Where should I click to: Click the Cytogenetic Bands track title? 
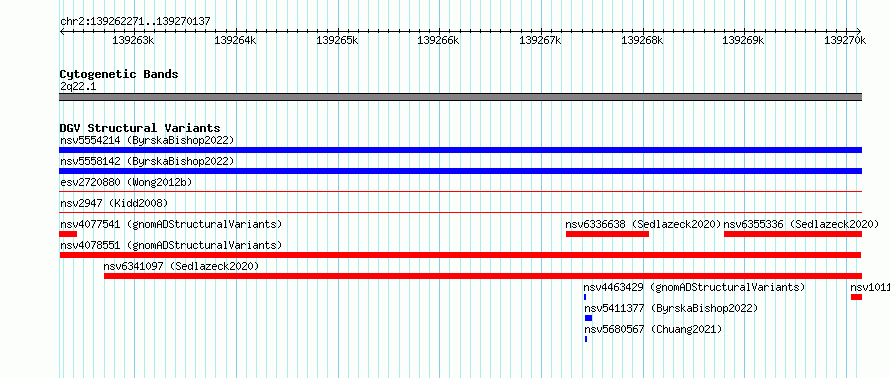click(x=119, y=74)
